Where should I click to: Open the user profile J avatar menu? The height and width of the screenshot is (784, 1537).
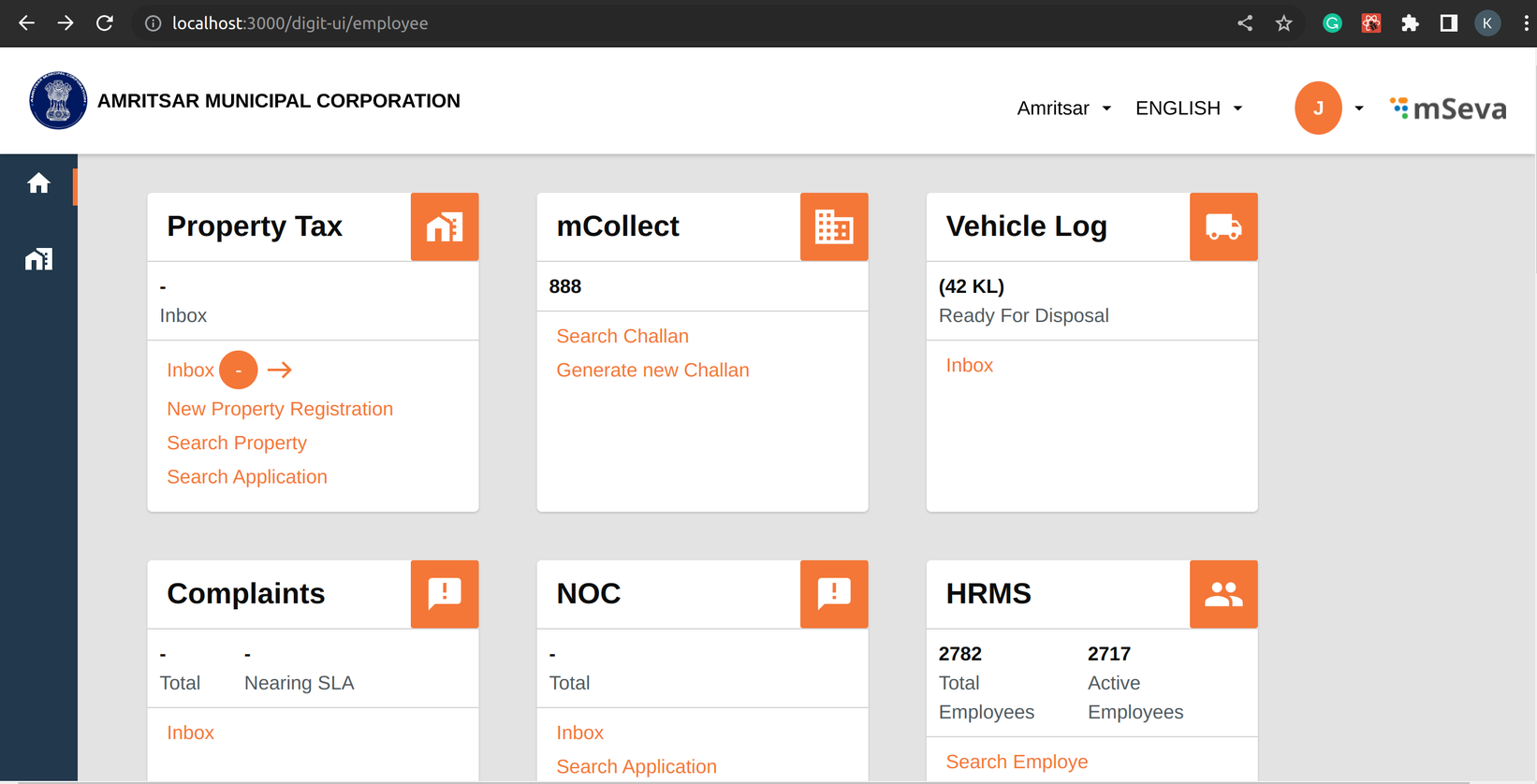tap(1318, 109)
